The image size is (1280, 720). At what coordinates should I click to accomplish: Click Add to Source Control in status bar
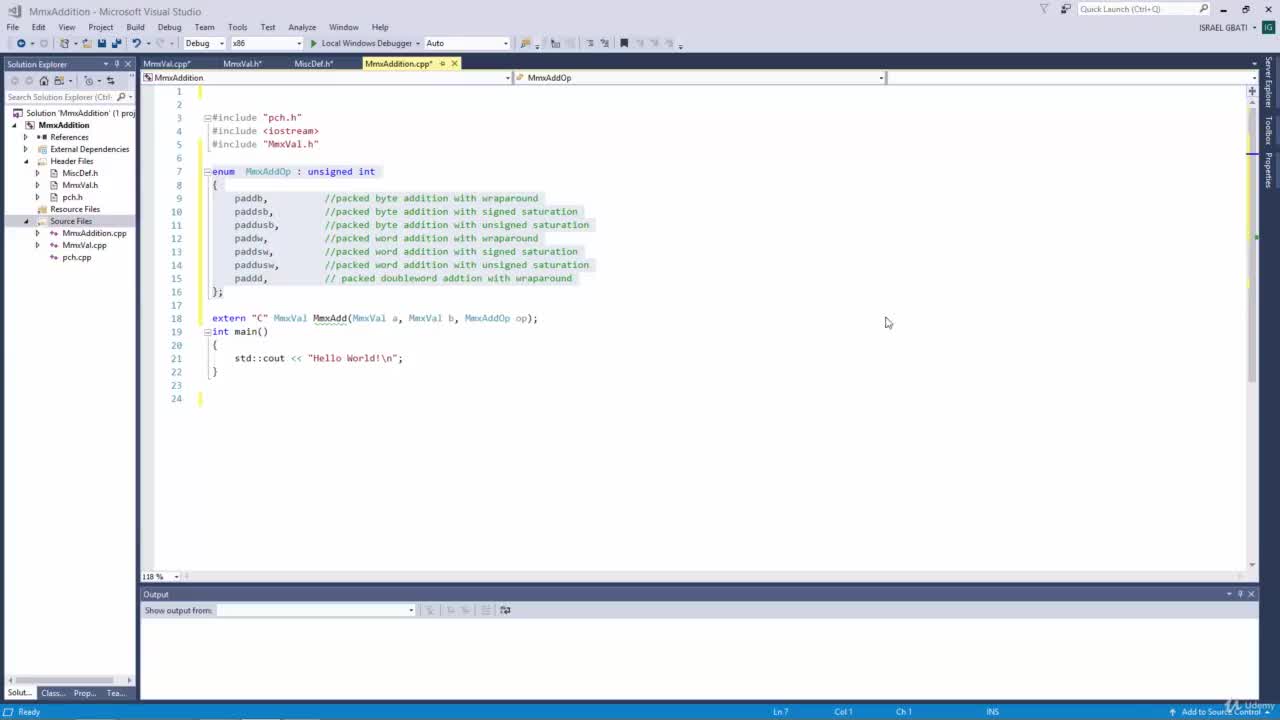[x=1222, y=712]
